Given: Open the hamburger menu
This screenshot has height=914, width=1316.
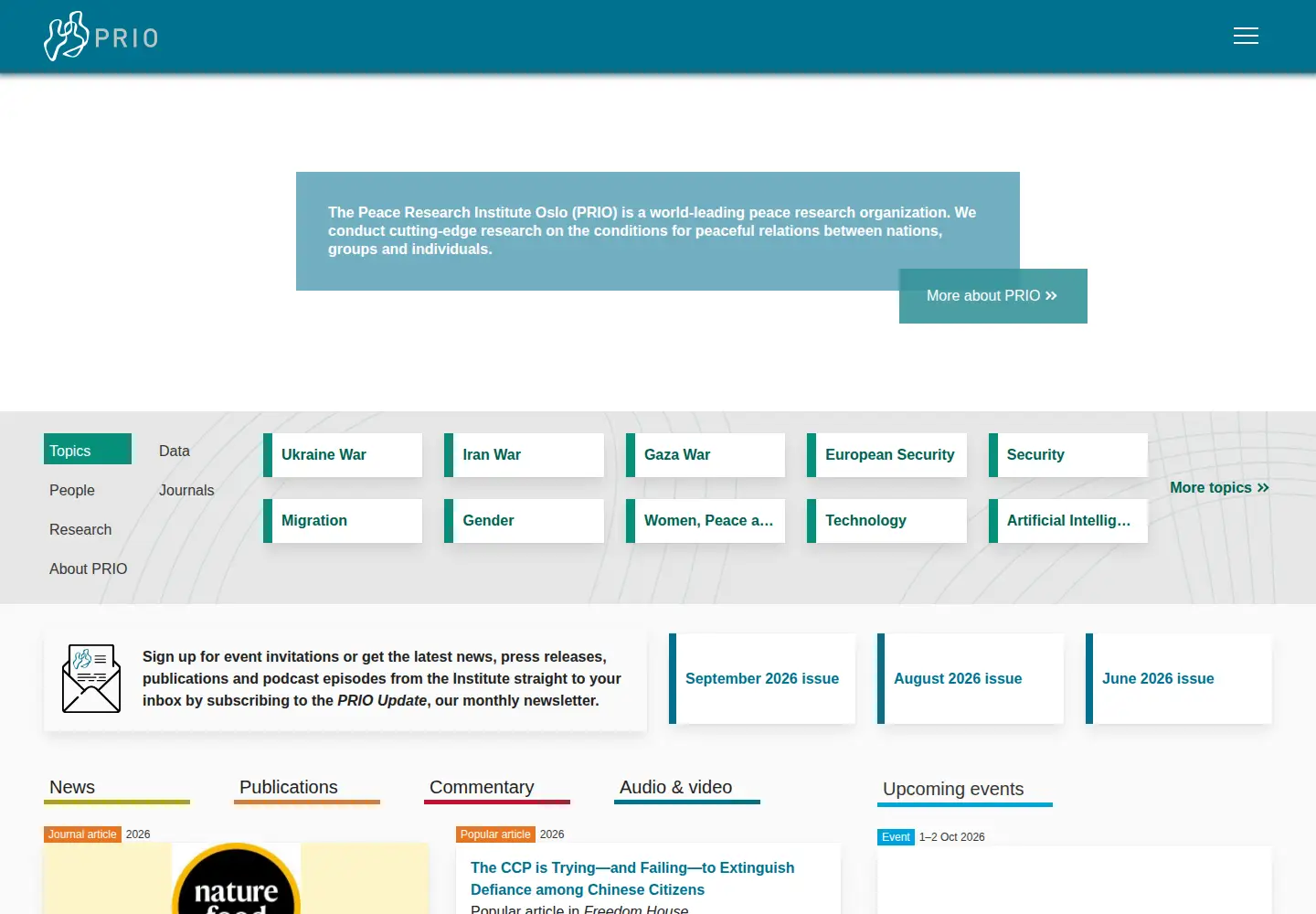Looking at the screenshot, I should coord(1246,36).
